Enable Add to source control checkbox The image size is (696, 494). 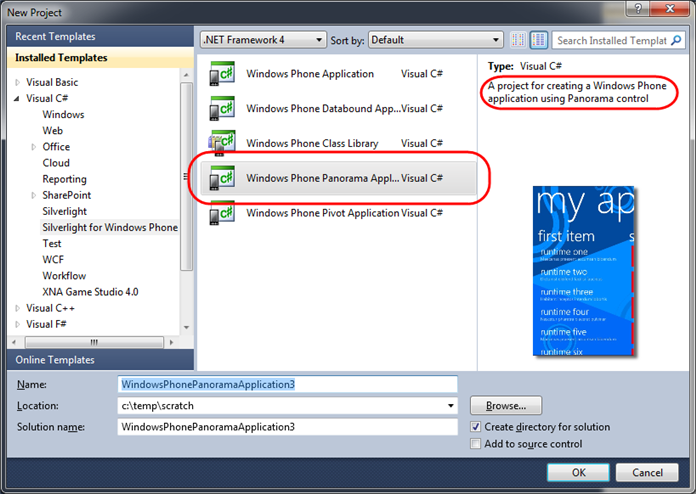tap(475, 443)
